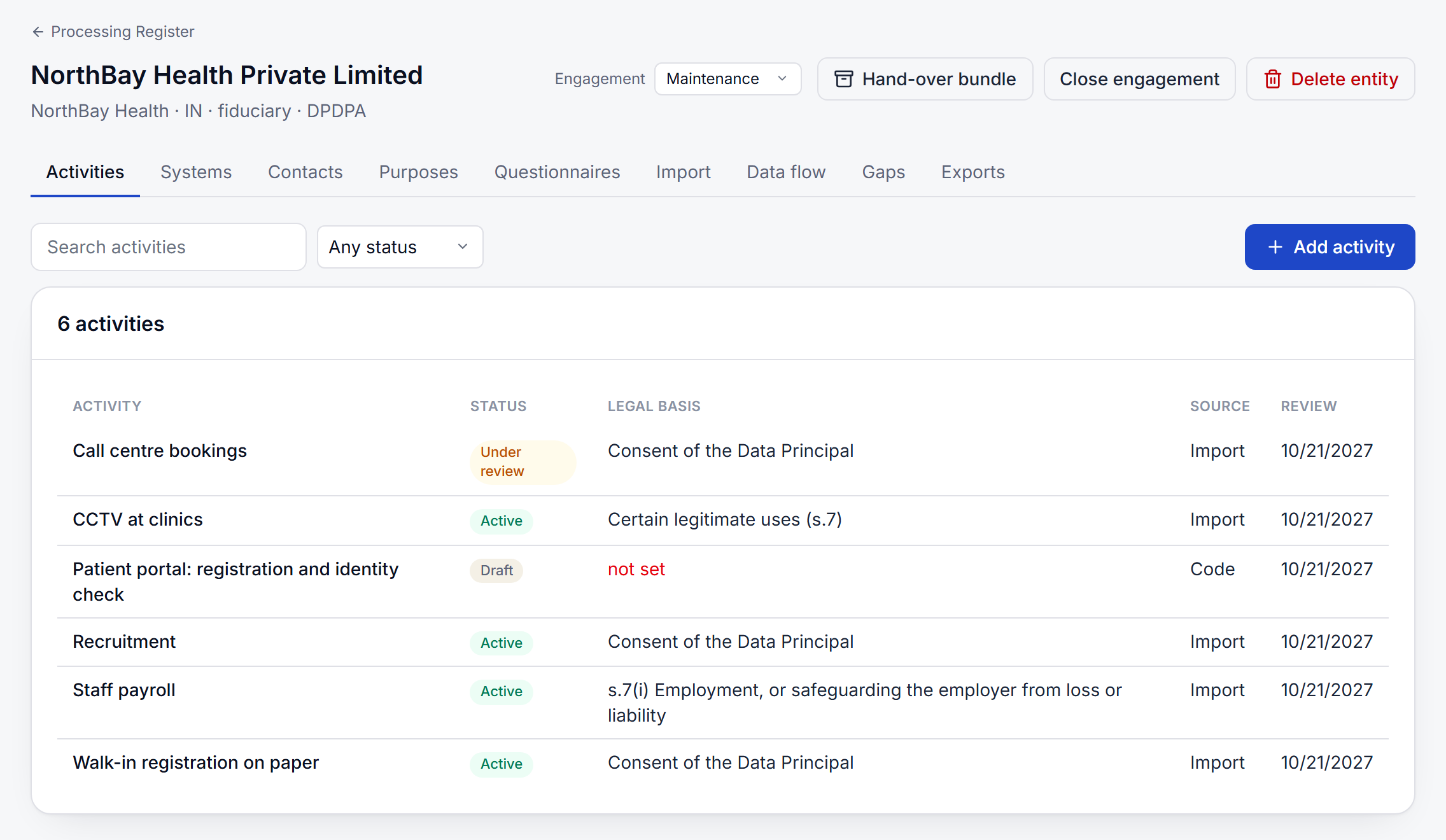Click the Active badge on Staff payroll
This screenshot has width=1446, height=840.
(x=502, y=691)
